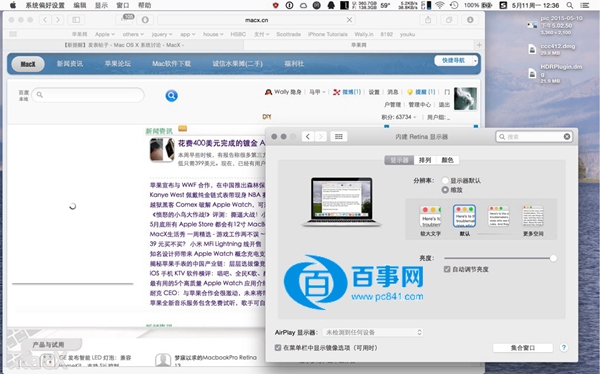The width and height of the screenshot is (600, 374).
Task: Click the cloud icon in the menu bar
Action: click(303, 5)
